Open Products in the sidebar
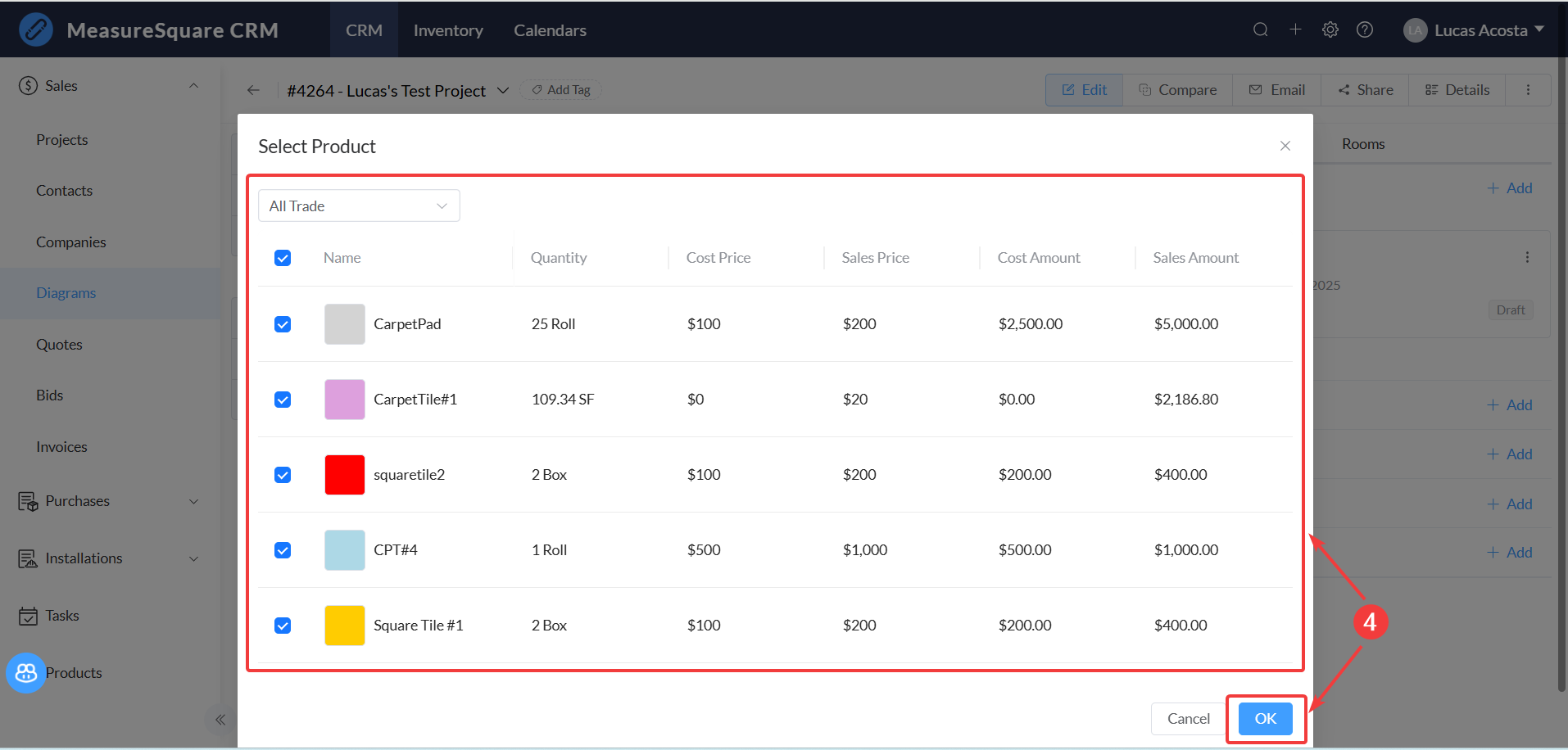This screenshot has width=1568, height=750. coord(74,673)
